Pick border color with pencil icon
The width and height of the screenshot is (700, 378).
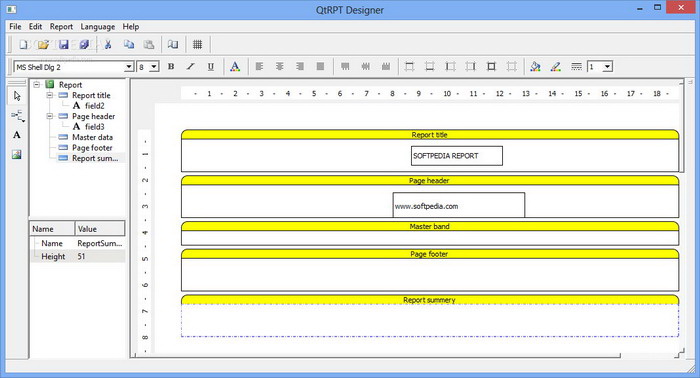(x=555, y=66)
